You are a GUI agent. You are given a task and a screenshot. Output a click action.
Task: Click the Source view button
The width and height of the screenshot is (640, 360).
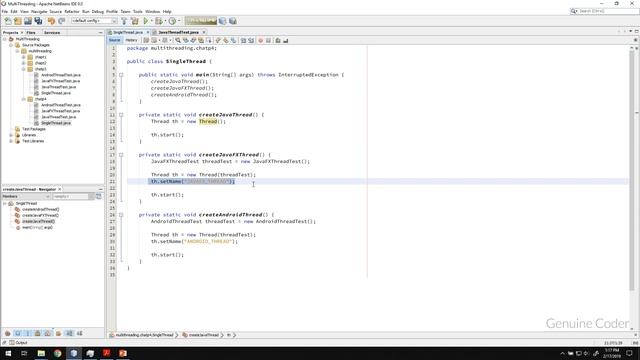click(x=114, y=40)
